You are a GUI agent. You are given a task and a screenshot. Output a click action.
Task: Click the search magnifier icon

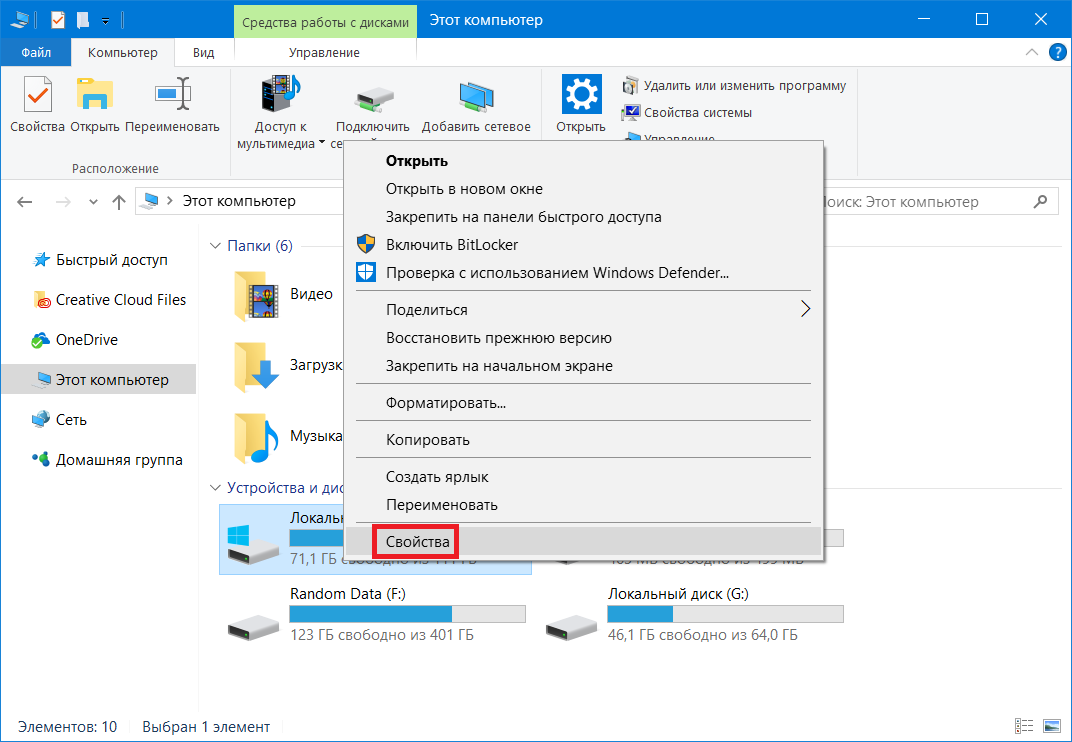[1040, 202]
